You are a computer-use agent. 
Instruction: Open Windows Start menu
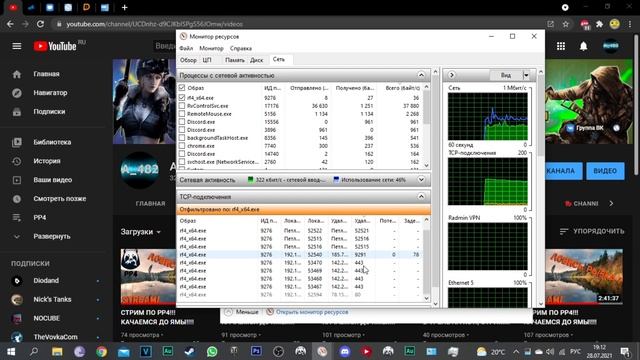11,351
